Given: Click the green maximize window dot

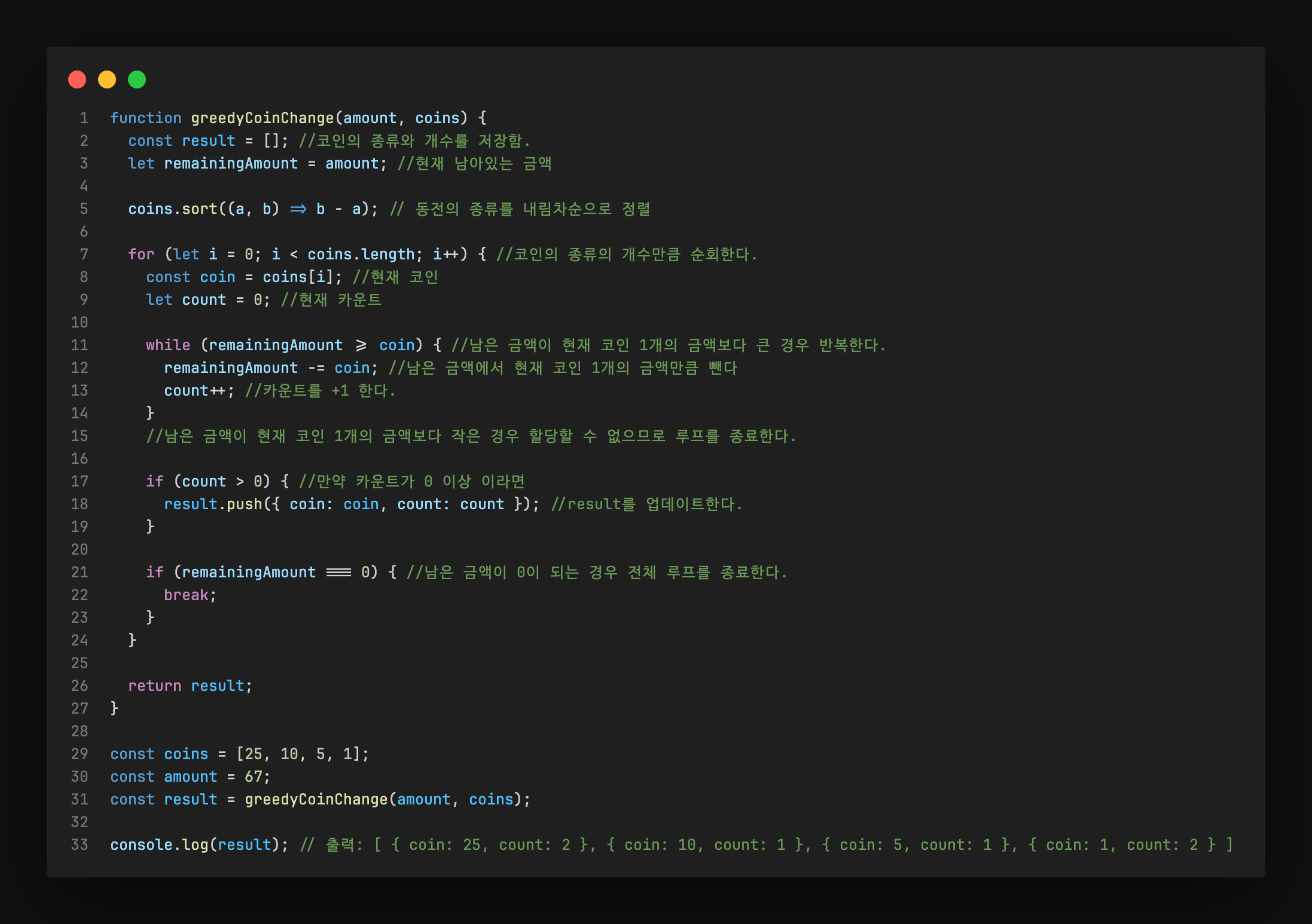Looking at the screenshot, I should 137,79.
